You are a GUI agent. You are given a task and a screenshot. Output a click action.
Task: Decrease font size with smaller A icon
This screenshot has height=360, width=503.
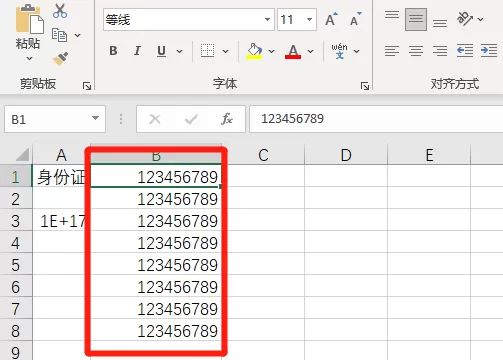tap(355, 19)
